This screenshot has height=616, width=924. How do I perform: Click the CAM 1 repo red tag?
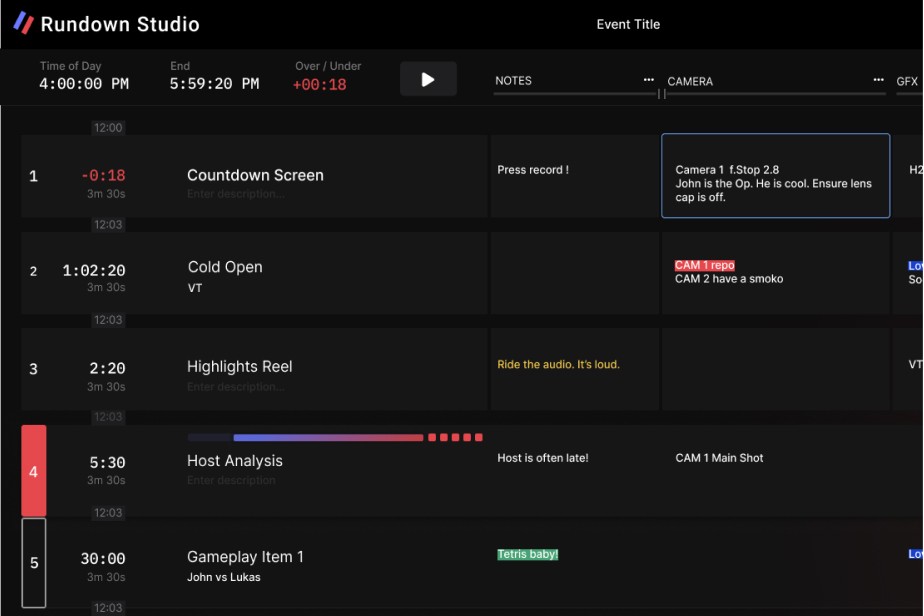point(704,265)
